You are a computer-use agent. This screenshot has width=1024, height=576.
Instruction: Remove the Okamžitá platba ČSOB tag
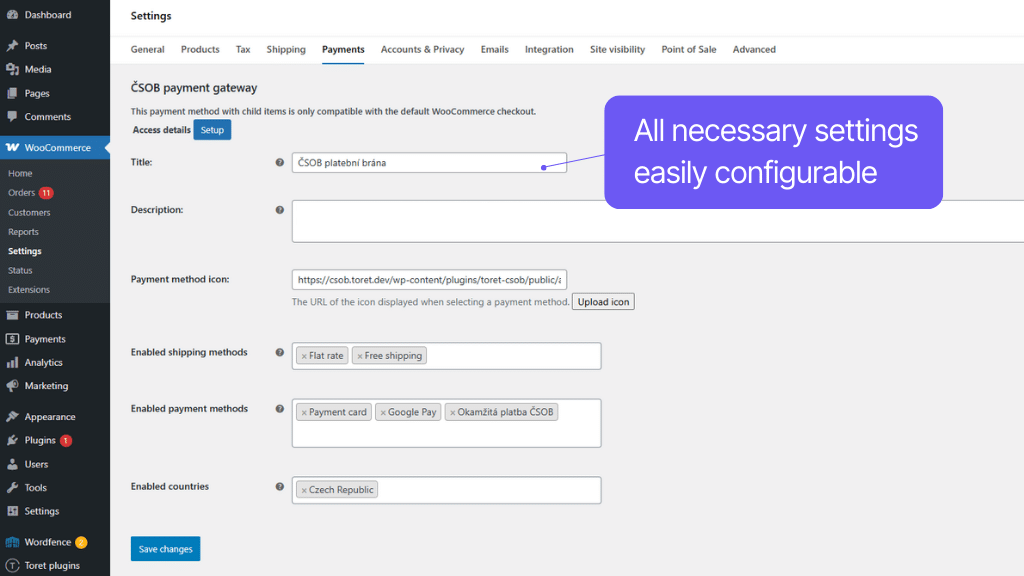pos(453,413)
